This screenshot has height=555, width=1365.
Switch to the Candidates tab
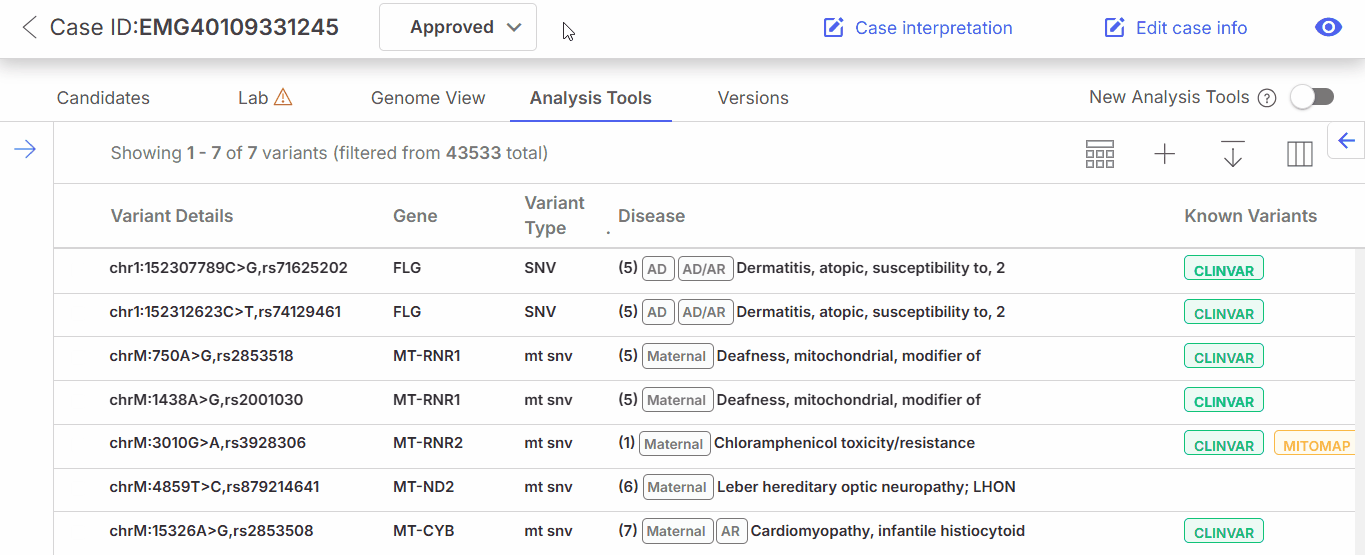[x=103, y=98]
